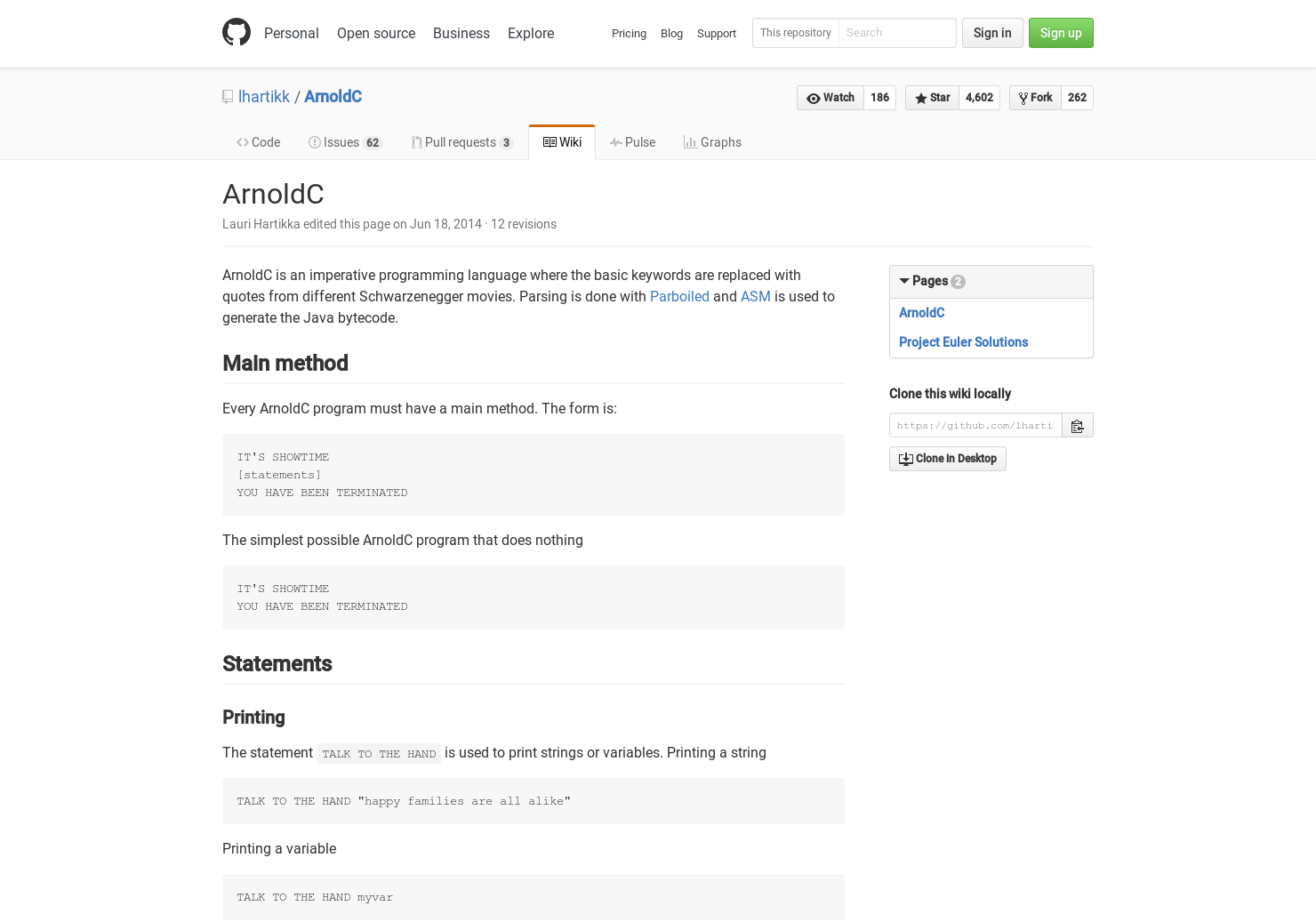Screen dimensions: 1316x922
Task: Open the Parboiled link
Action: pyautogui.click(x=679, y=296)
